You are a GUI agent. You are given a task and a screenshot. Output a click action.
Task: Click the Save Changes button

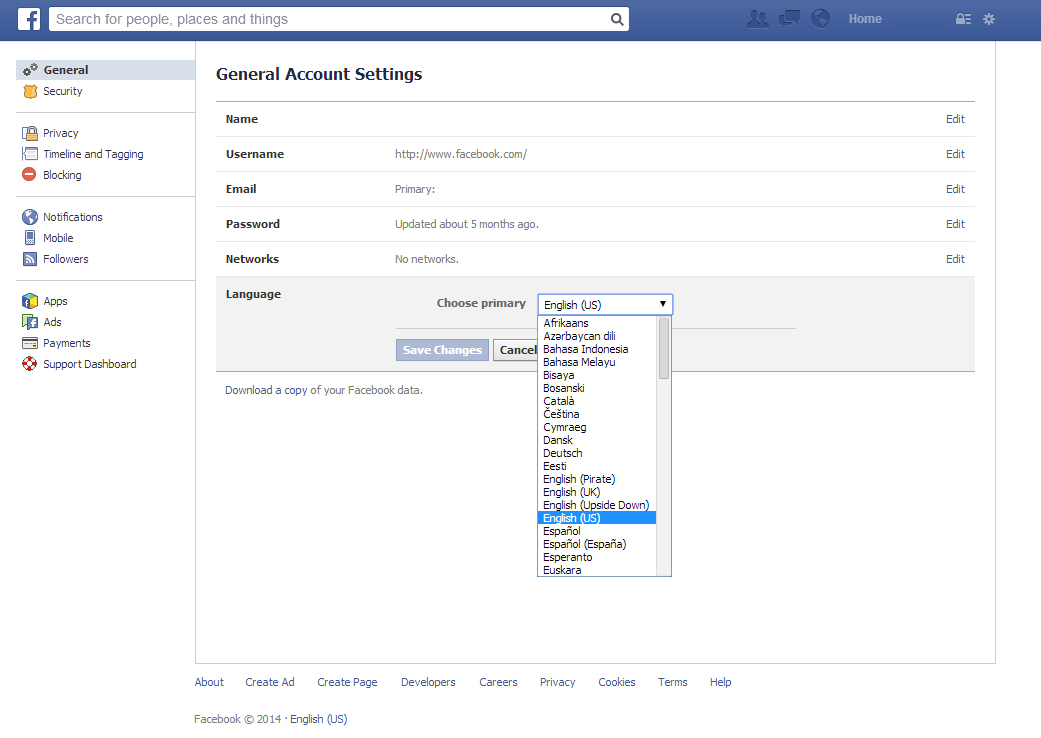(442, 350)
